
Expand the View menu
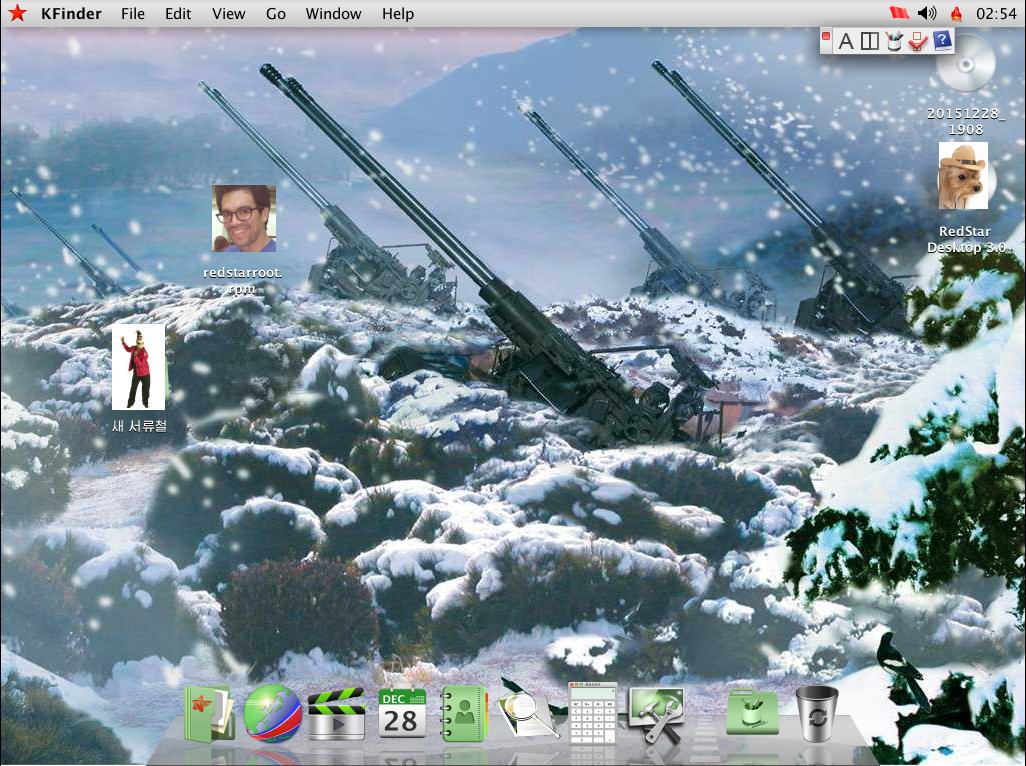[229, 14]
